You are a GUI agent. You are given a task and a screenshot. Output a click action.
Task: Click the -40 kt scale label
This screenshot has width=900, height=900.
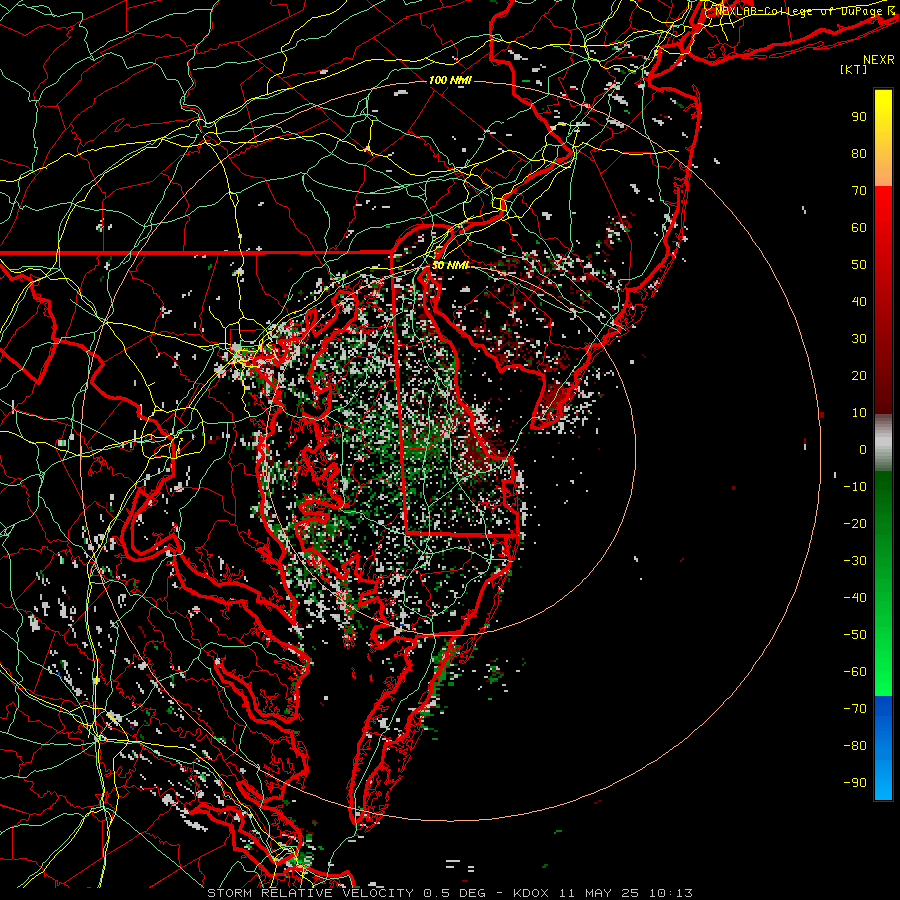click(855, 598)
